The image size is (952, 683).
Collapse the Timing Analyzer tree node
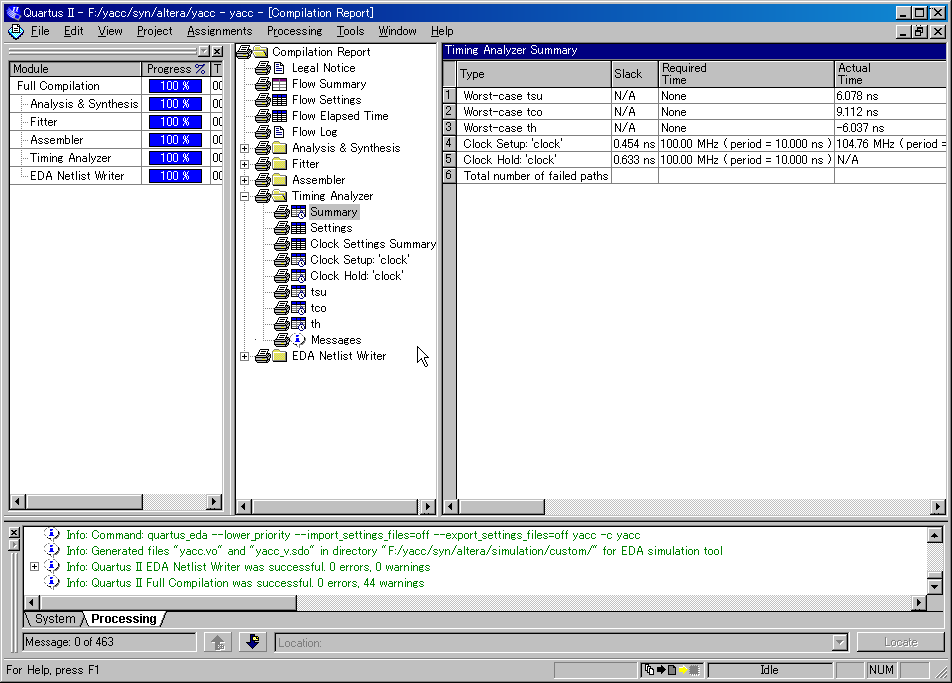[x=245, y=196]
